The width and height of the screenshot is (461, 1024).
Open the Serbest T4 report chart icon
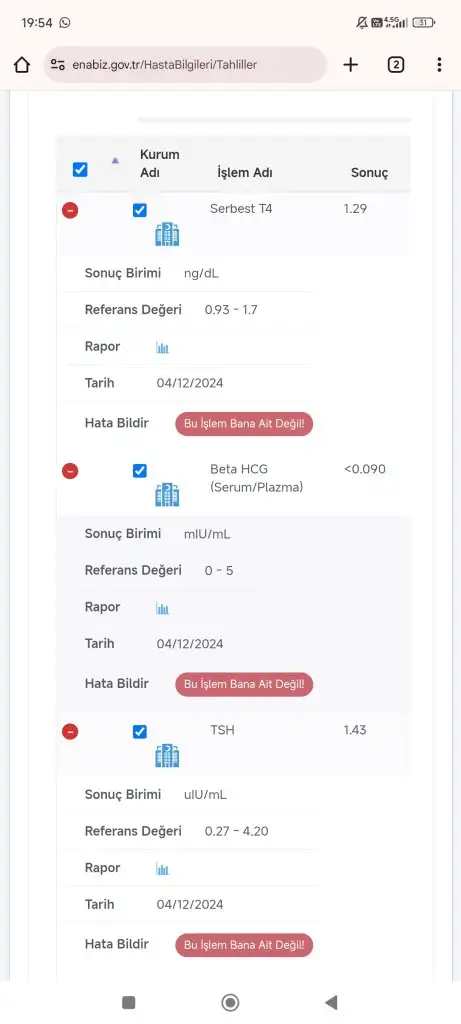tap(163, 347)
